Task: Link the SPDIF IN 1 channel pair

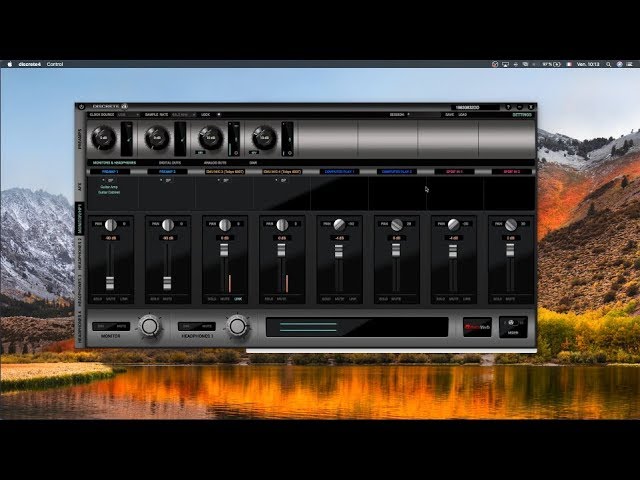Action: [467, 299]
